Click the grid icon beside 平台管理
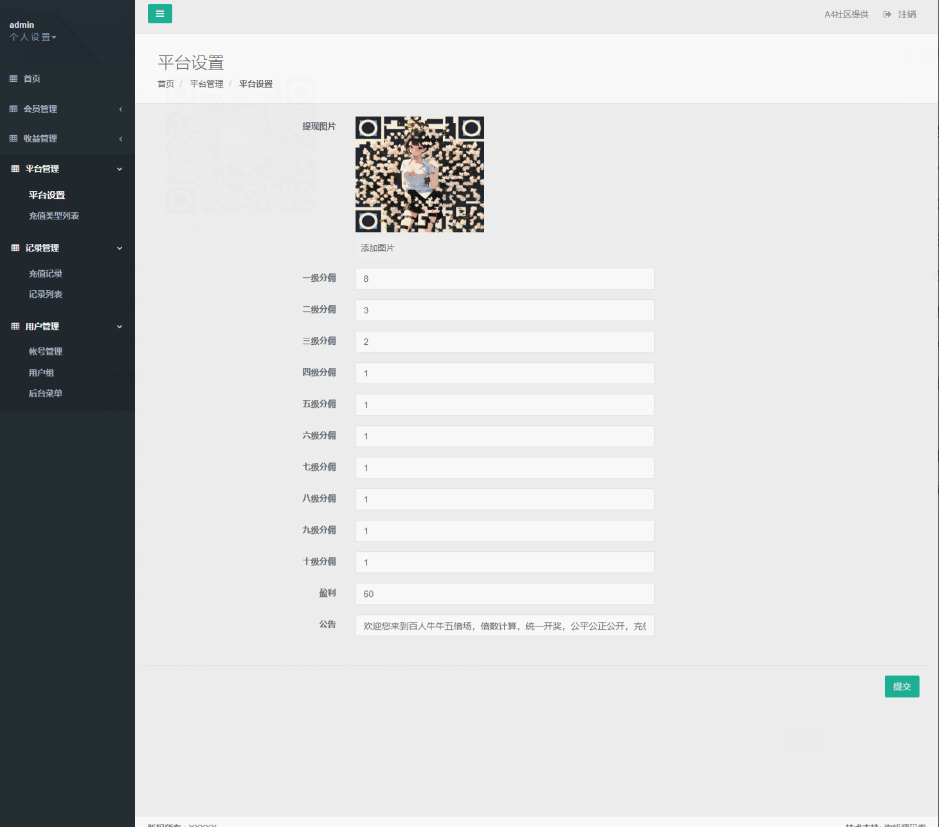This screenshot has height=827, width=939. click(x=15, y=169)
